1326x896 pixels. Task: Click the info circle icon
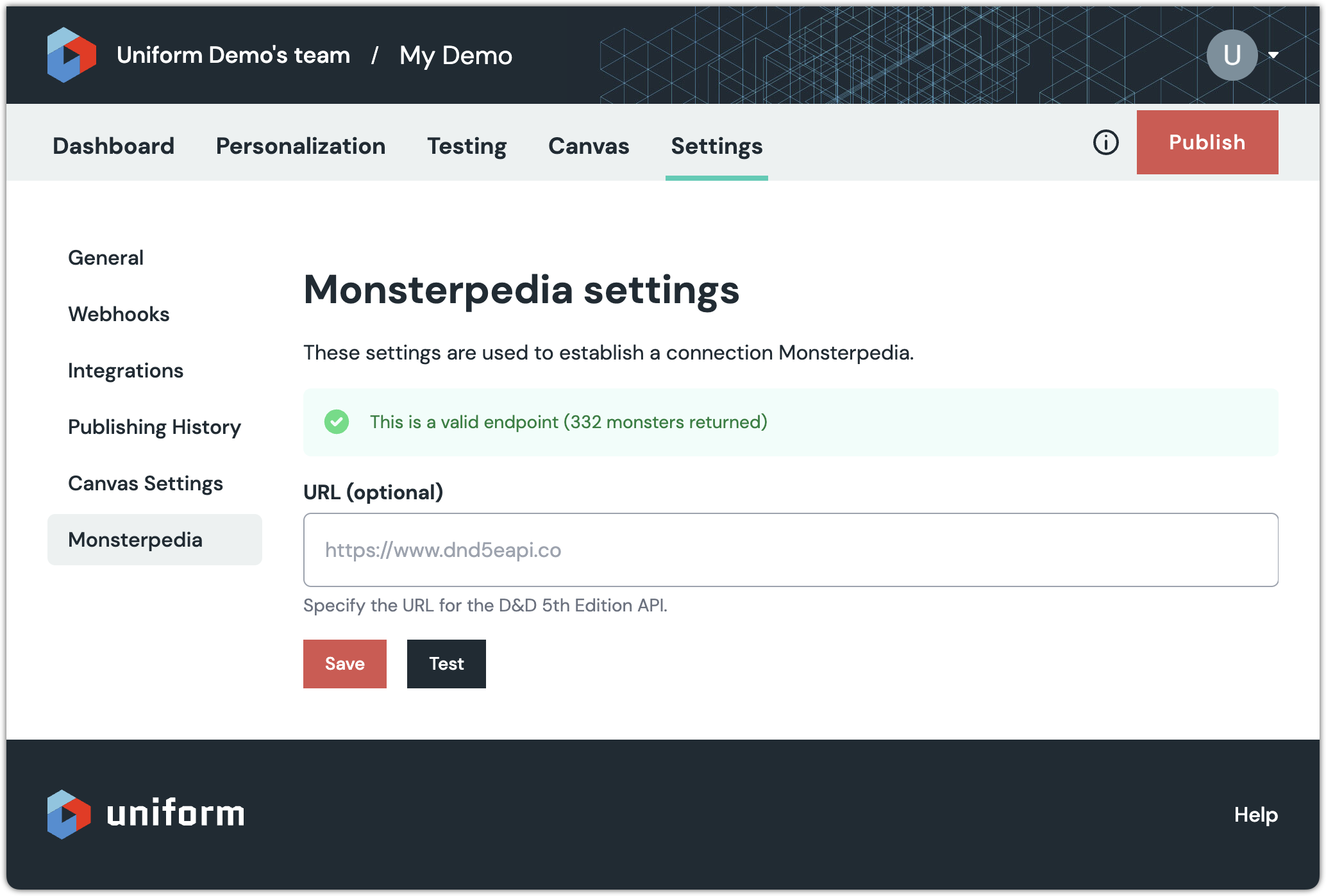[x=1105, y=142]
